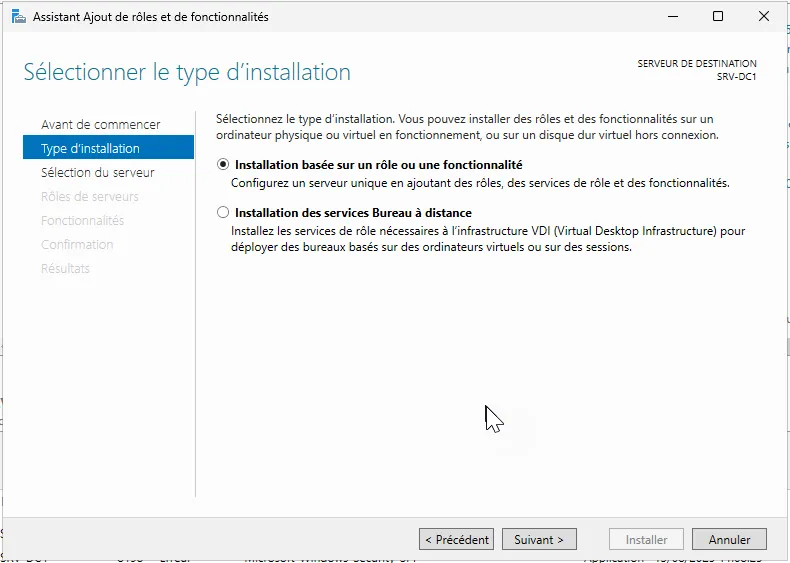Close the Ajout de rôles wizard
The width and height of the screenshot is (790, 563).
click(764, 17)
